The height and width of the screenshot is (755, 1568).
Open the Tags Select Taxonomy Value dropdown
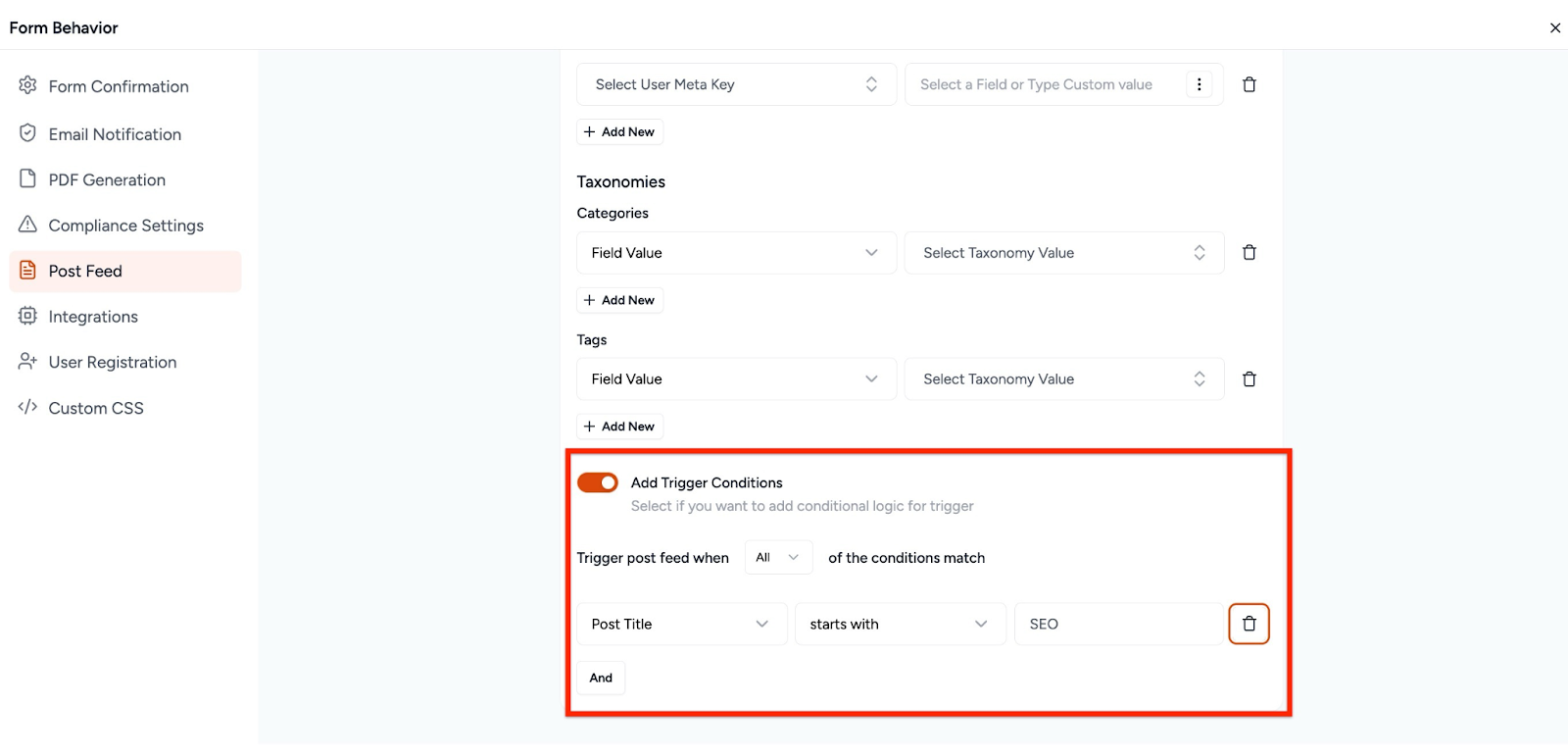(1063, 379)
